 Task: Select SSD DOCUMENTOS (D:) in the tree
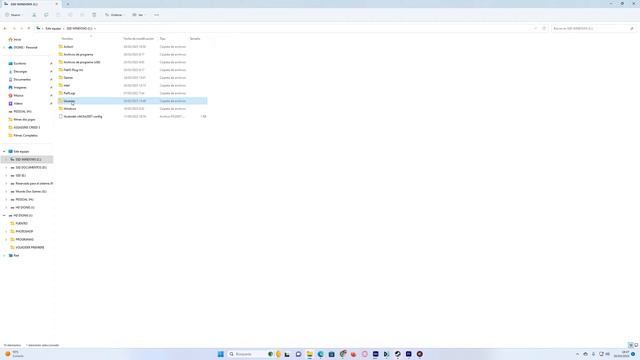pyautogui.click(x=31, y=167)
